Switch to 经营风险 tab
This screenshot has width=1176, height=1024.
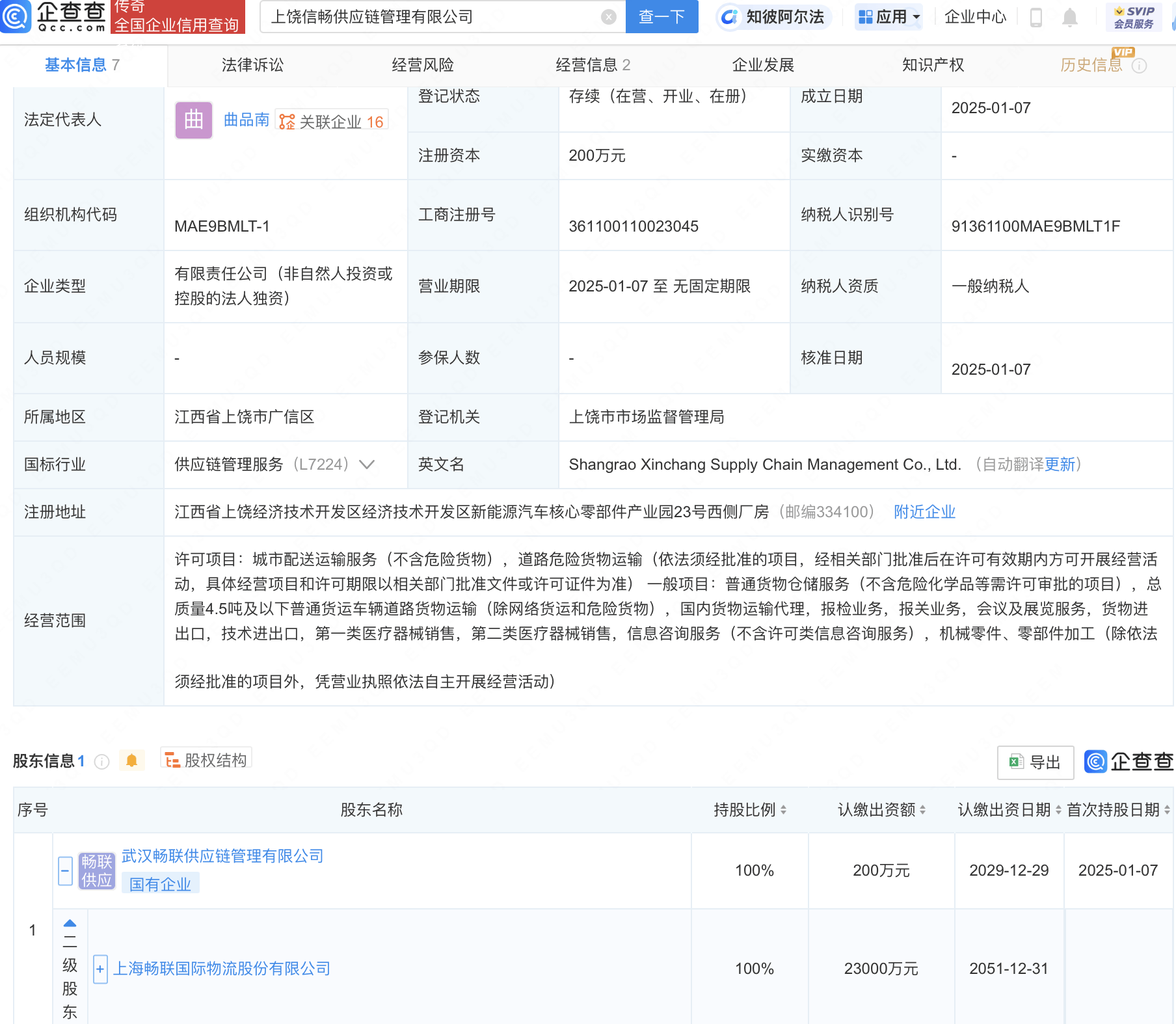click(x=423, y=65)
